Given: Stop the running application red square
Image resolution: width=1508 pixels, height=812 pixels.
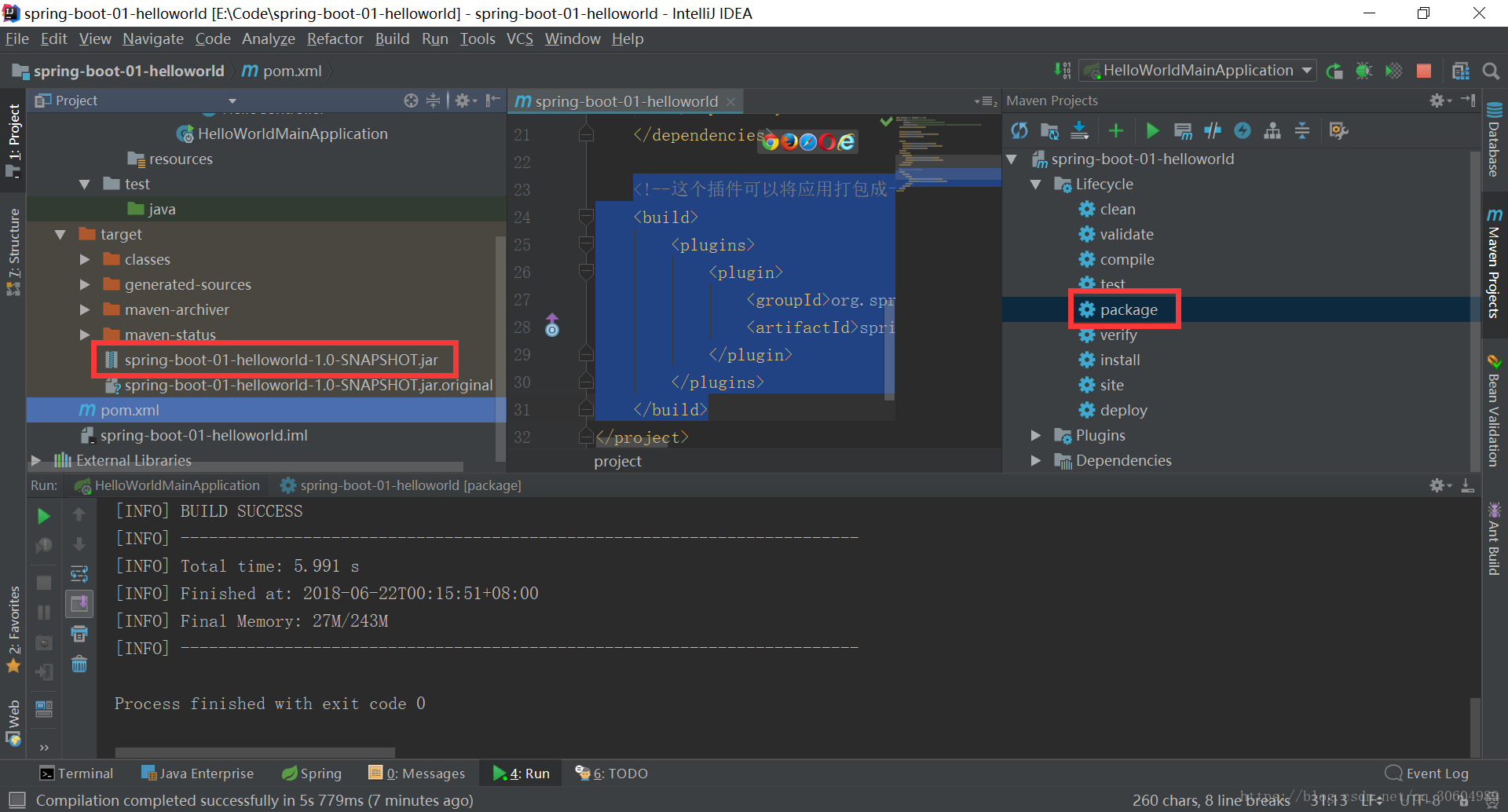Looking at the screenshot, I should (x=1424, y=71).
